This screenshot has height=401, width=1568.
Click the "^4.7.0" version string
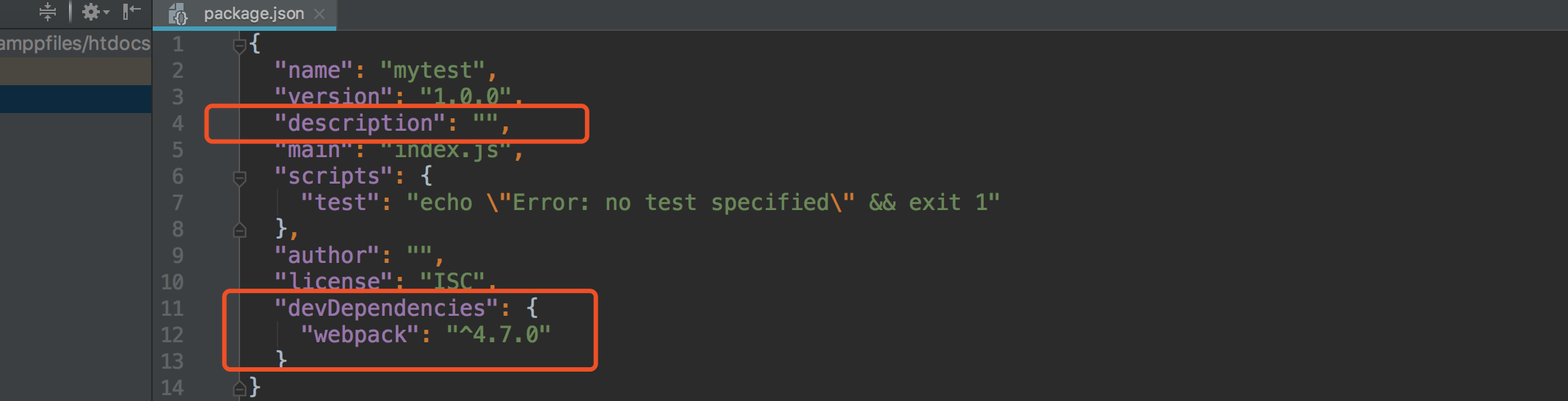point(498,335)
